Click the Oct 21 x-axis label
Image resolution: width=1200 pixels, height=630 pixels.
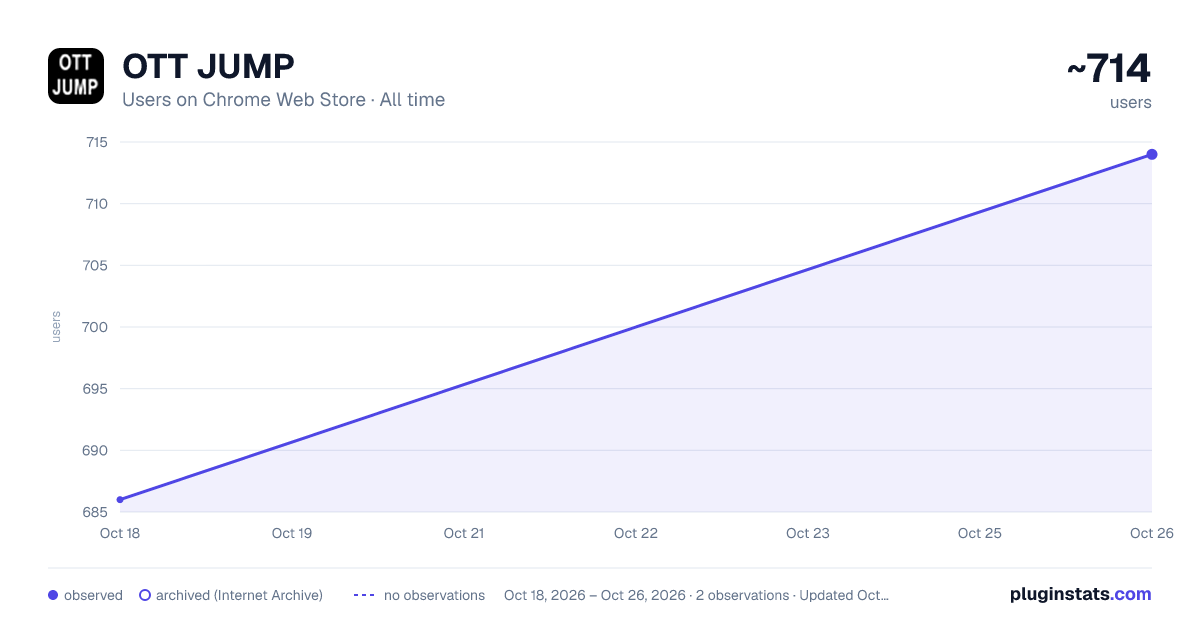tap(464, 533)
